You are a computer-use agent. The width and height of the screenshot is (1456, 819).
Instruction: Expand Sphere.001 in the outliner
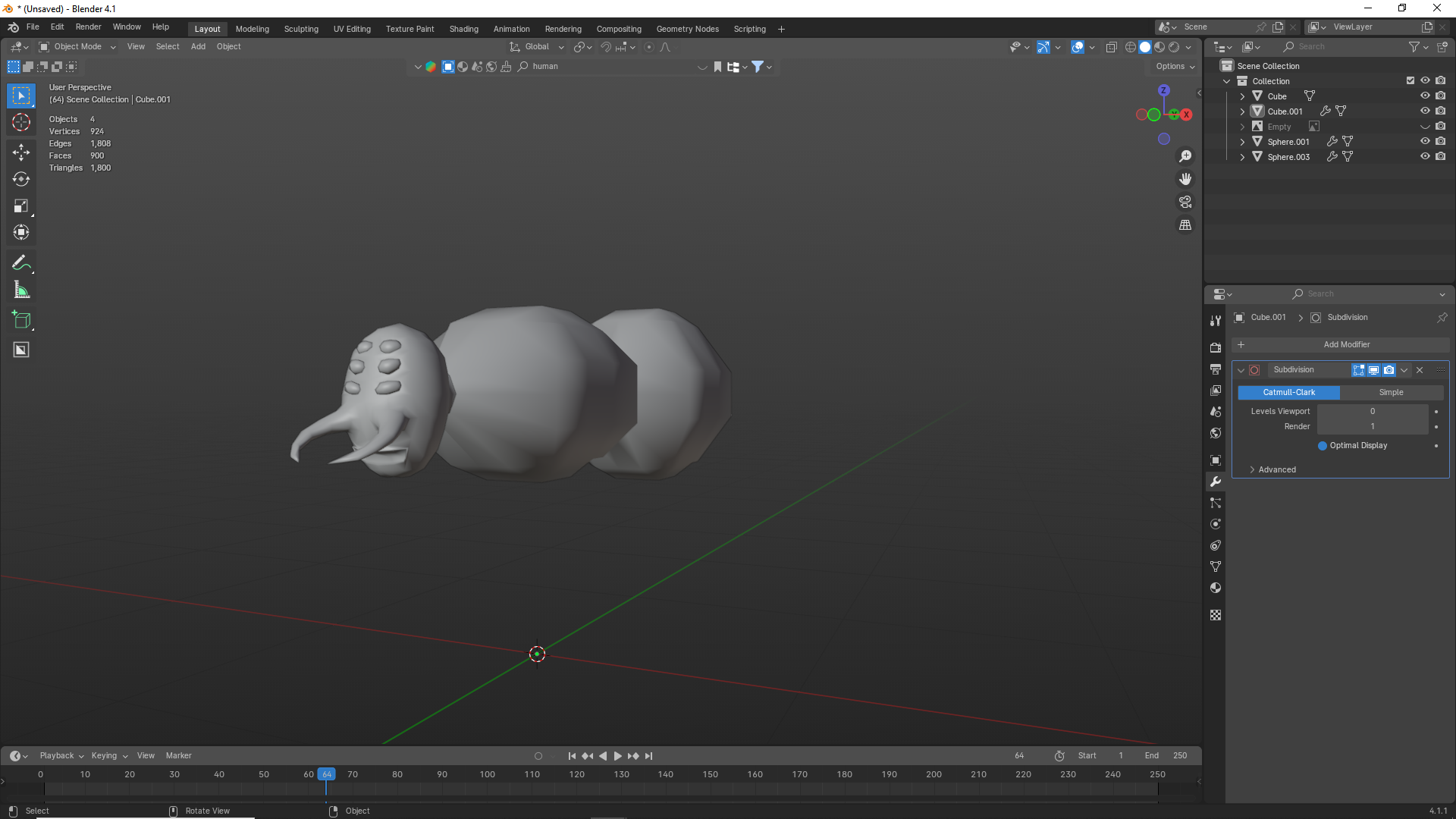[1242, 142]
